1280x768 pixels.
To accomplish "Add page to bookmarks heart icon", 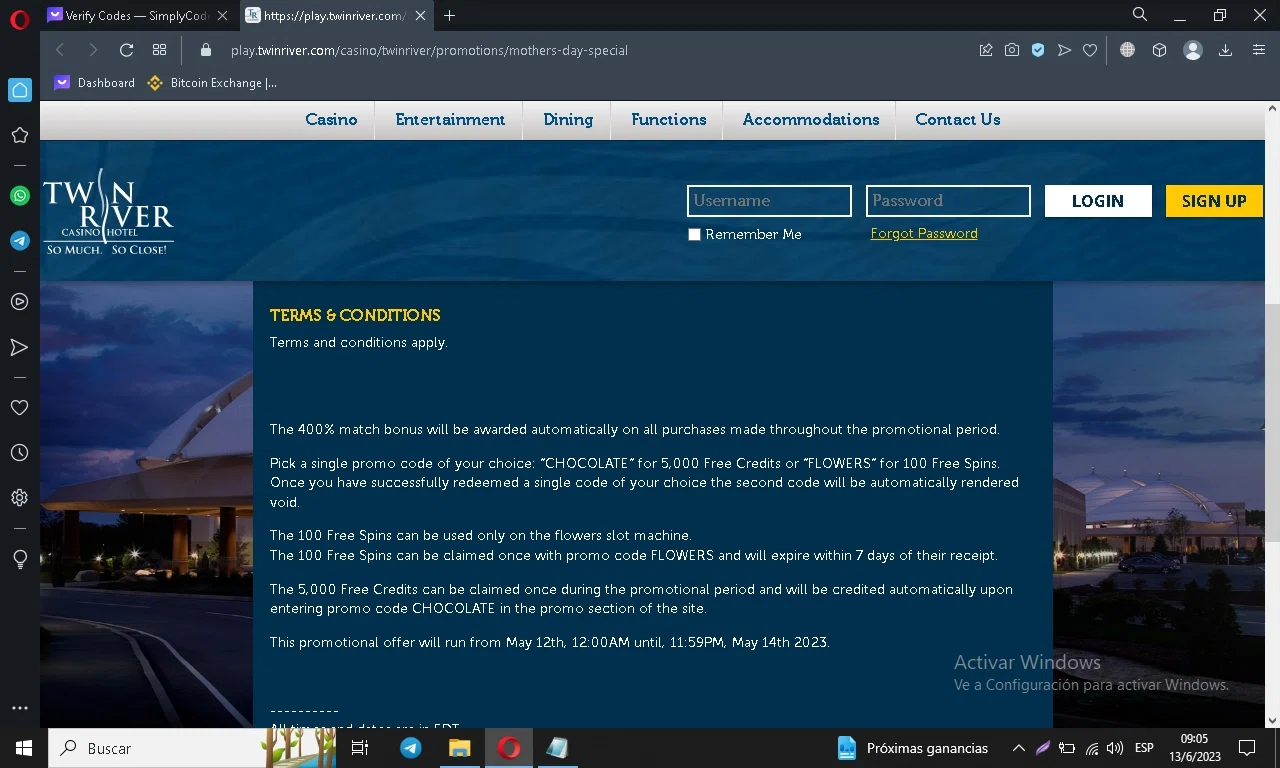I will (x=1090, y=50).
